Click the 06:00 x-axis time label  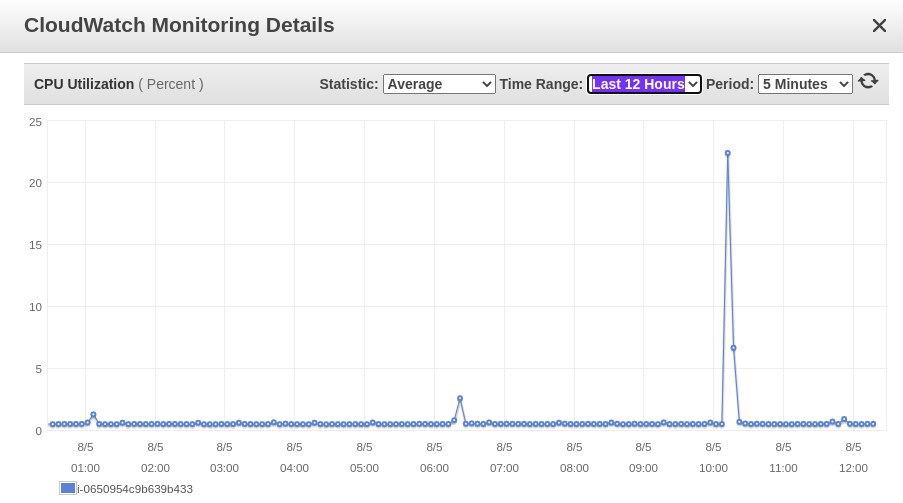tap(434, 468)
